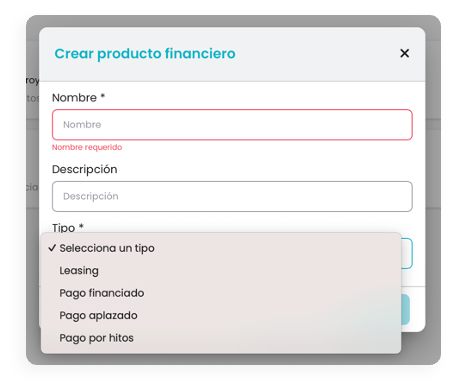Click the Tipo select box edge
The height and width of the screenshot is (391, 456).
[x=407, y=253]
